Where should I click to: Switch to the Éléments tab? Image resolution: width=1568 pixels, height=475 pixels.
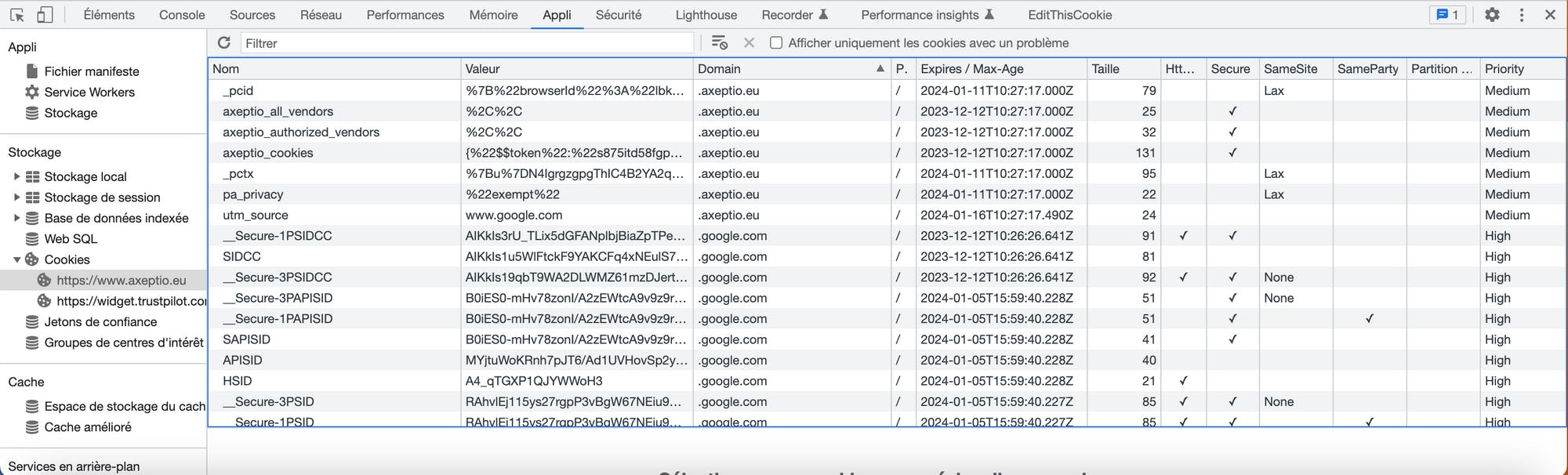coord(109,15)
